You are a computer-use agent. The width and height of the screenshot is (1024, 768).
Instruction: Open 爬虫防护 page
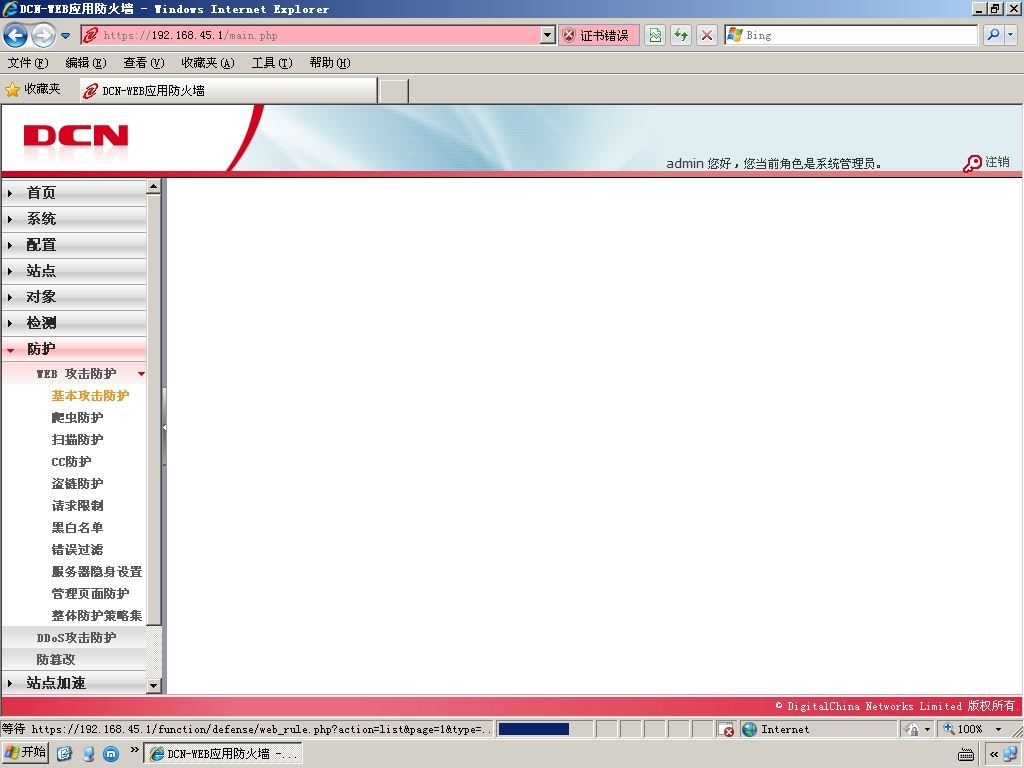77,418
